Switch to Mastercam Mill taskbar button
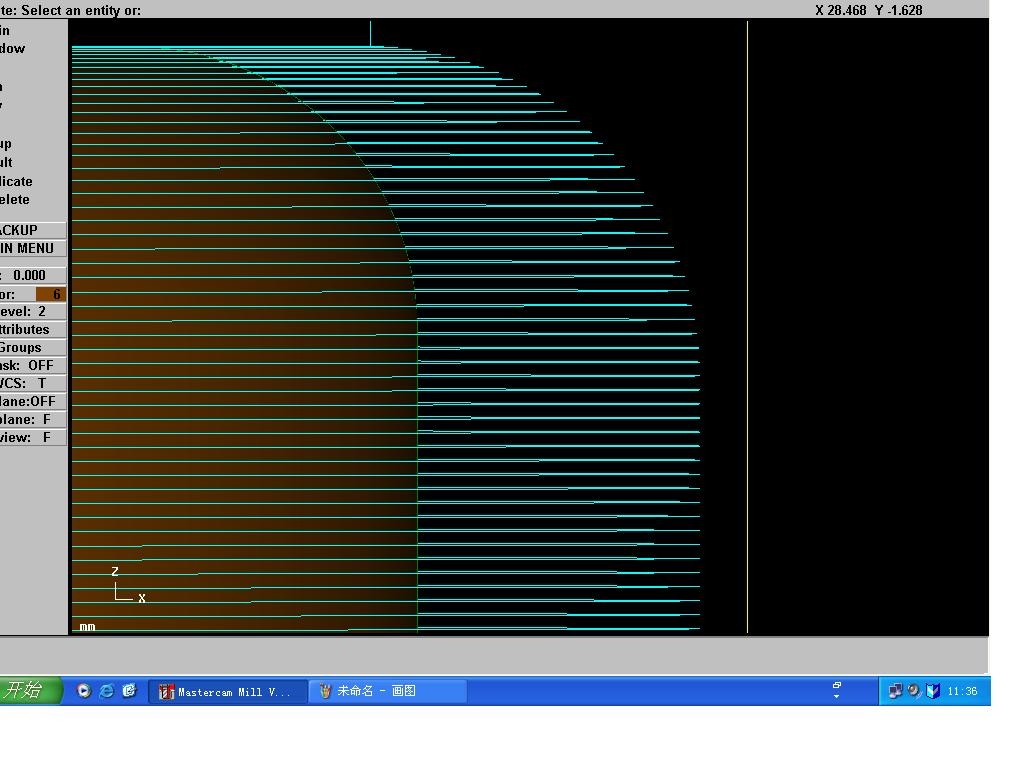Viewport: 1024px width, 768px height. [x=228, y=692]
